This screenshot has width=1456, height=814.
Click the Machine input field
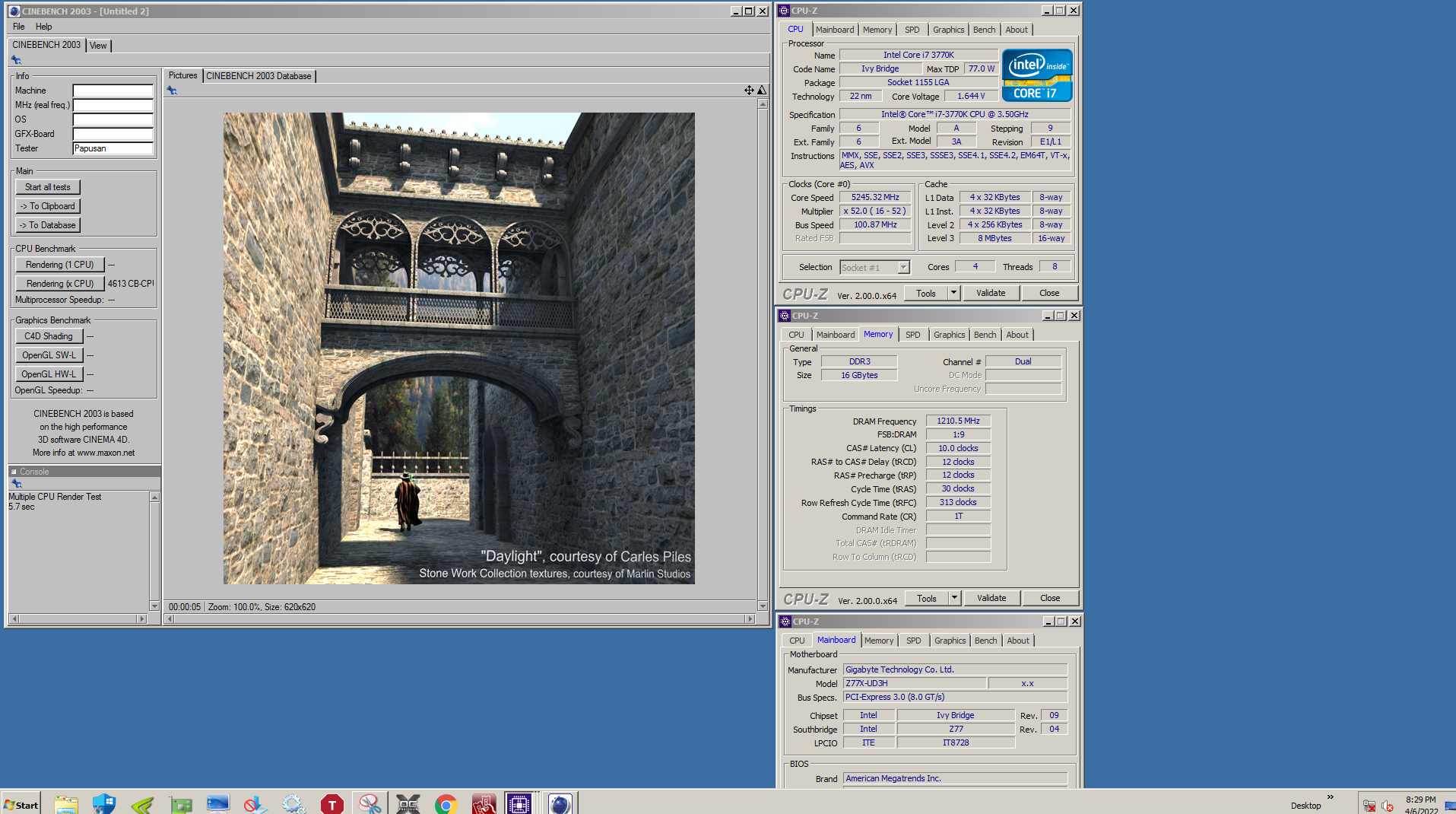point(113,91)
